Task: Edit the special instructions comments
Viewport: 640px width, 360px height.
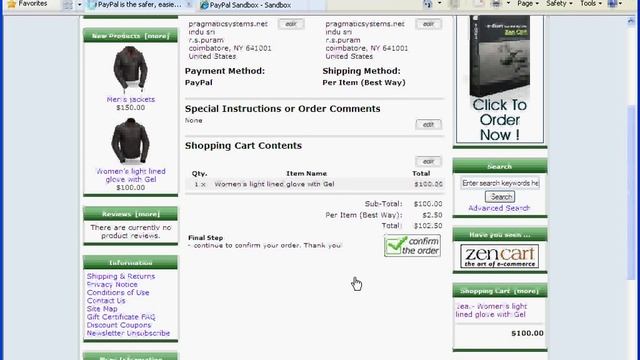Action: (428, 124)
